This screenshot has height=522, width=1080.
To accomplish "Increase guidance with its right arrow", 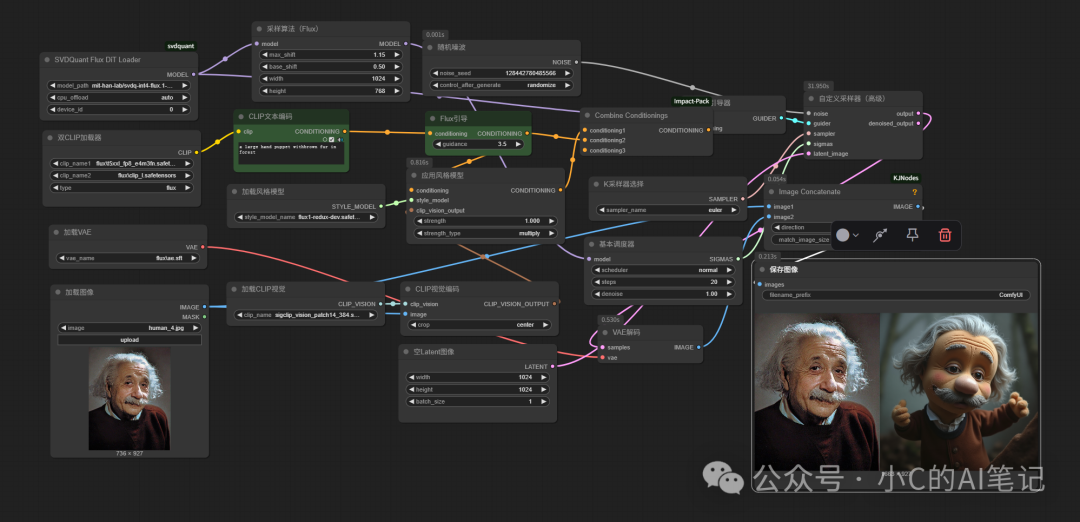I will tap(517, 145).
